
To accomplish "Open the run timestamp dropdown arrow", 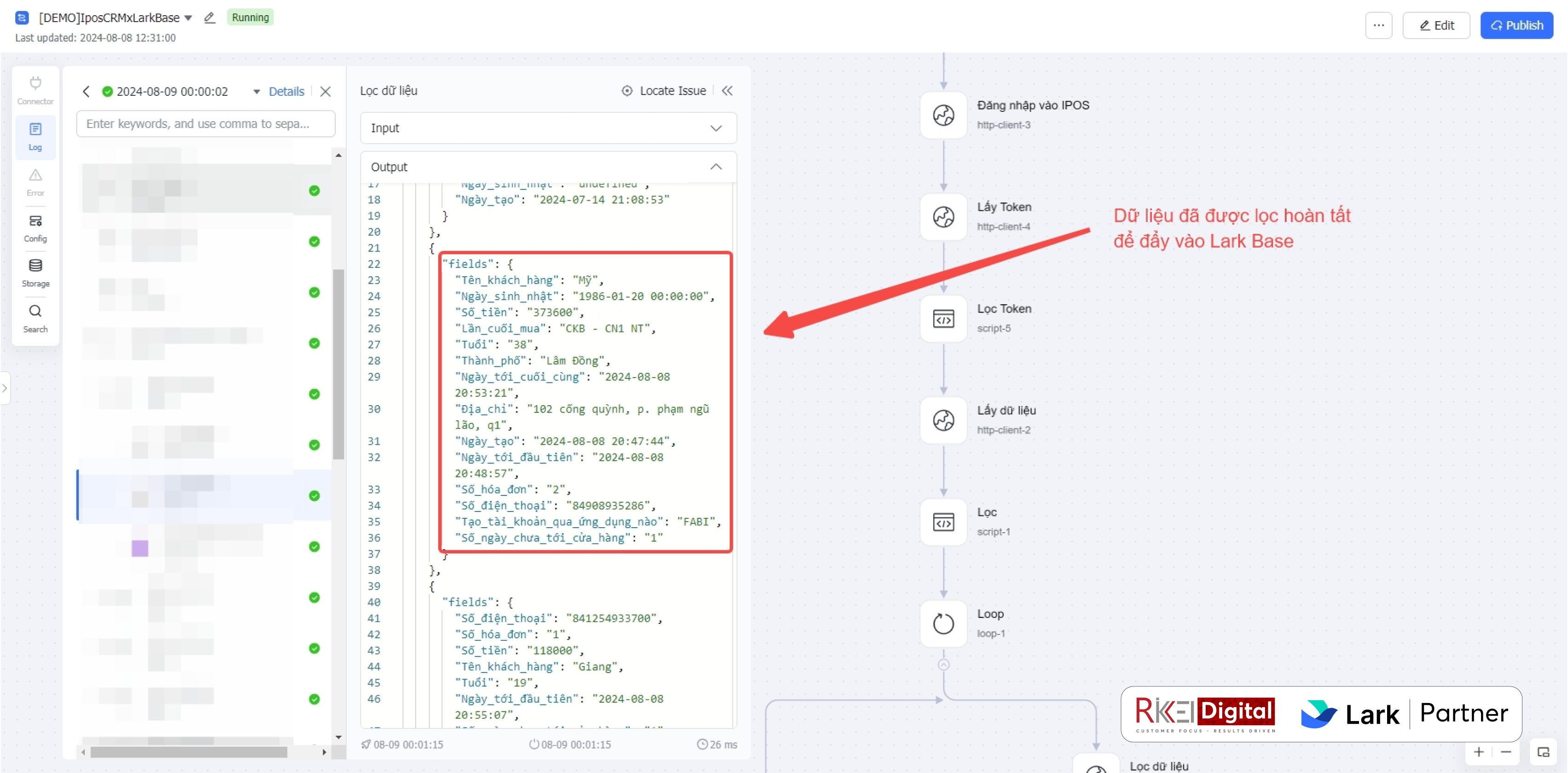I will point(256,91).
